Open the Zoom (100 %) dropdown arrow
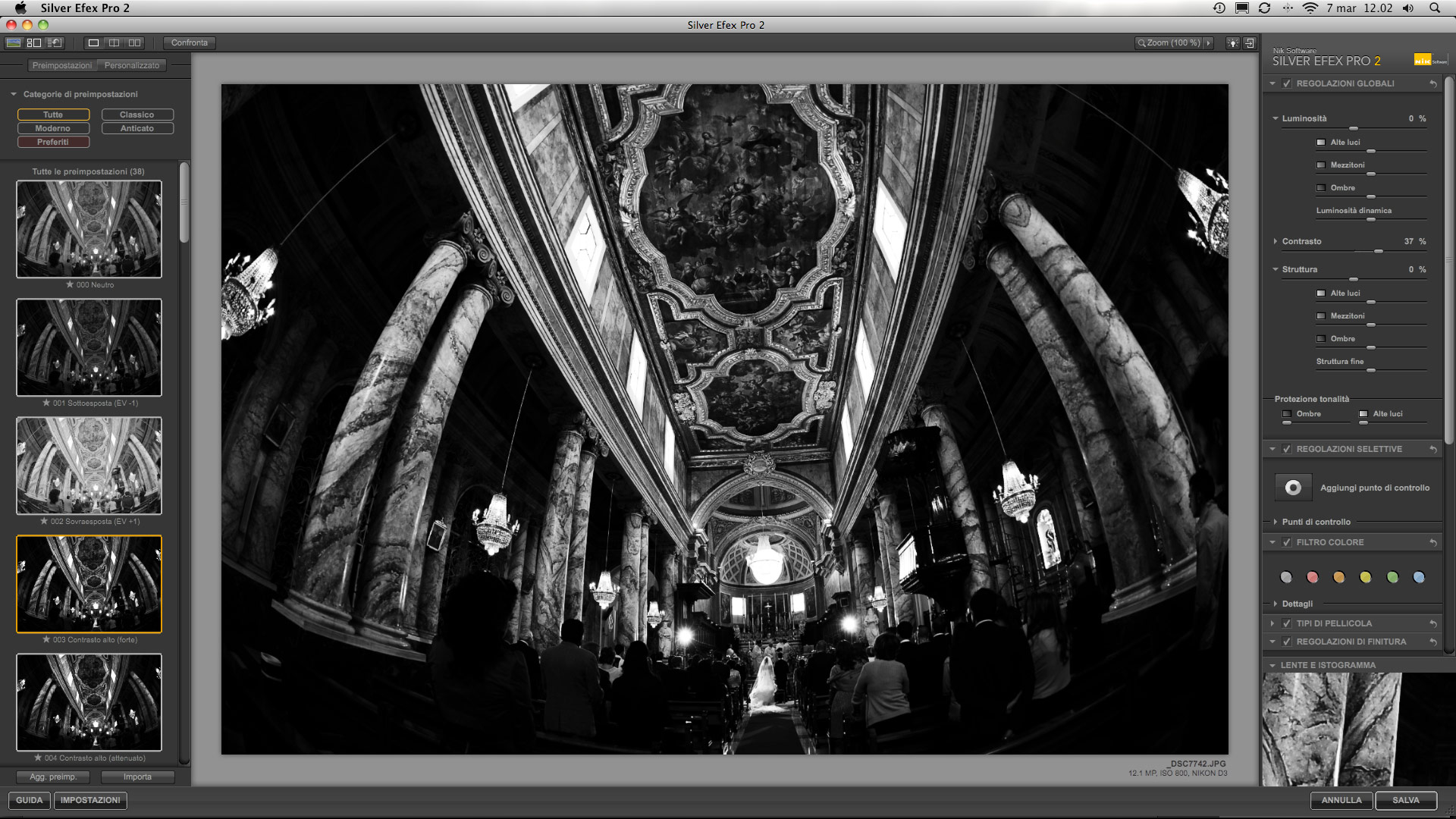1456x819 pixels. pos(1208,43)
